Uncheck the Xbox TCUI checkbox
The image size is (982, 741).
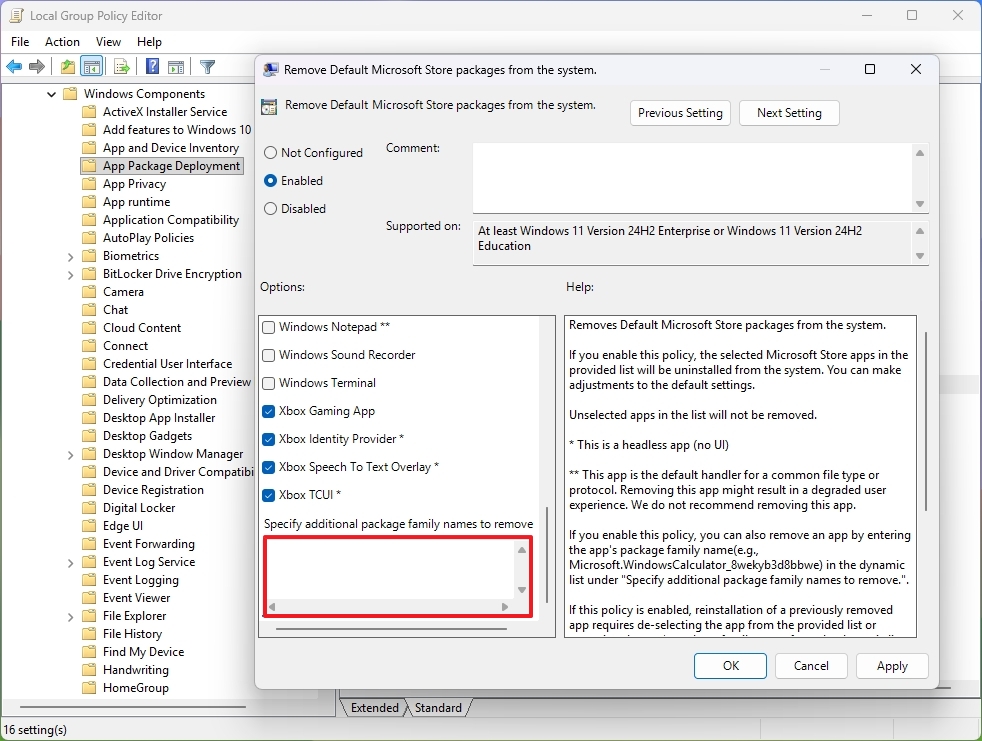point(269,495)
